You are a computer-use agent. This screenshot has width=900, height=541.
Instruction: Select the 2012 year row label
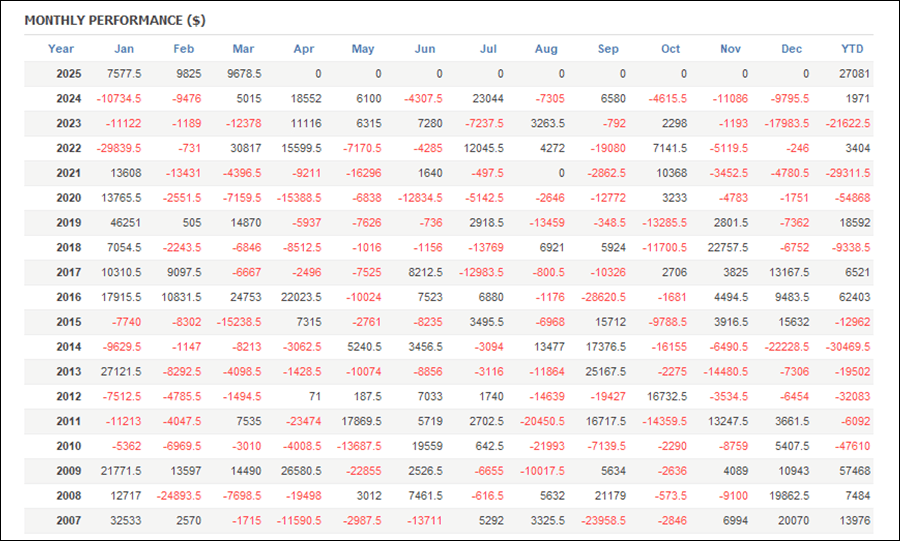69,396
